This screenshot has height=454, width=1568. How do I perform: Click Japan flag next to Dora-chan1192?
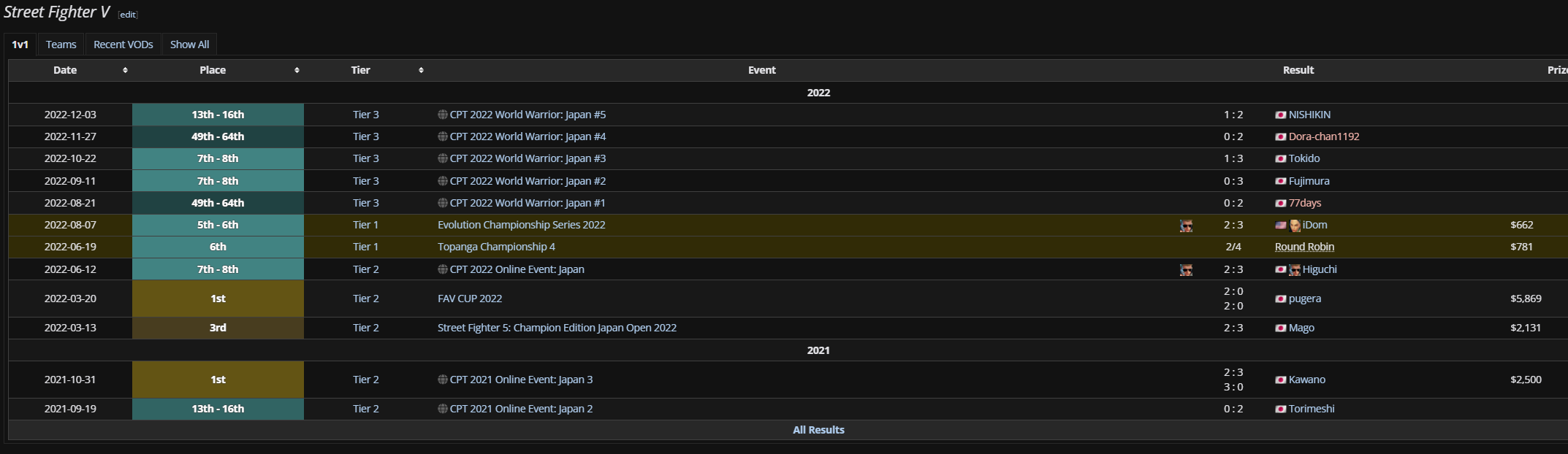[x=1280, y=137]
